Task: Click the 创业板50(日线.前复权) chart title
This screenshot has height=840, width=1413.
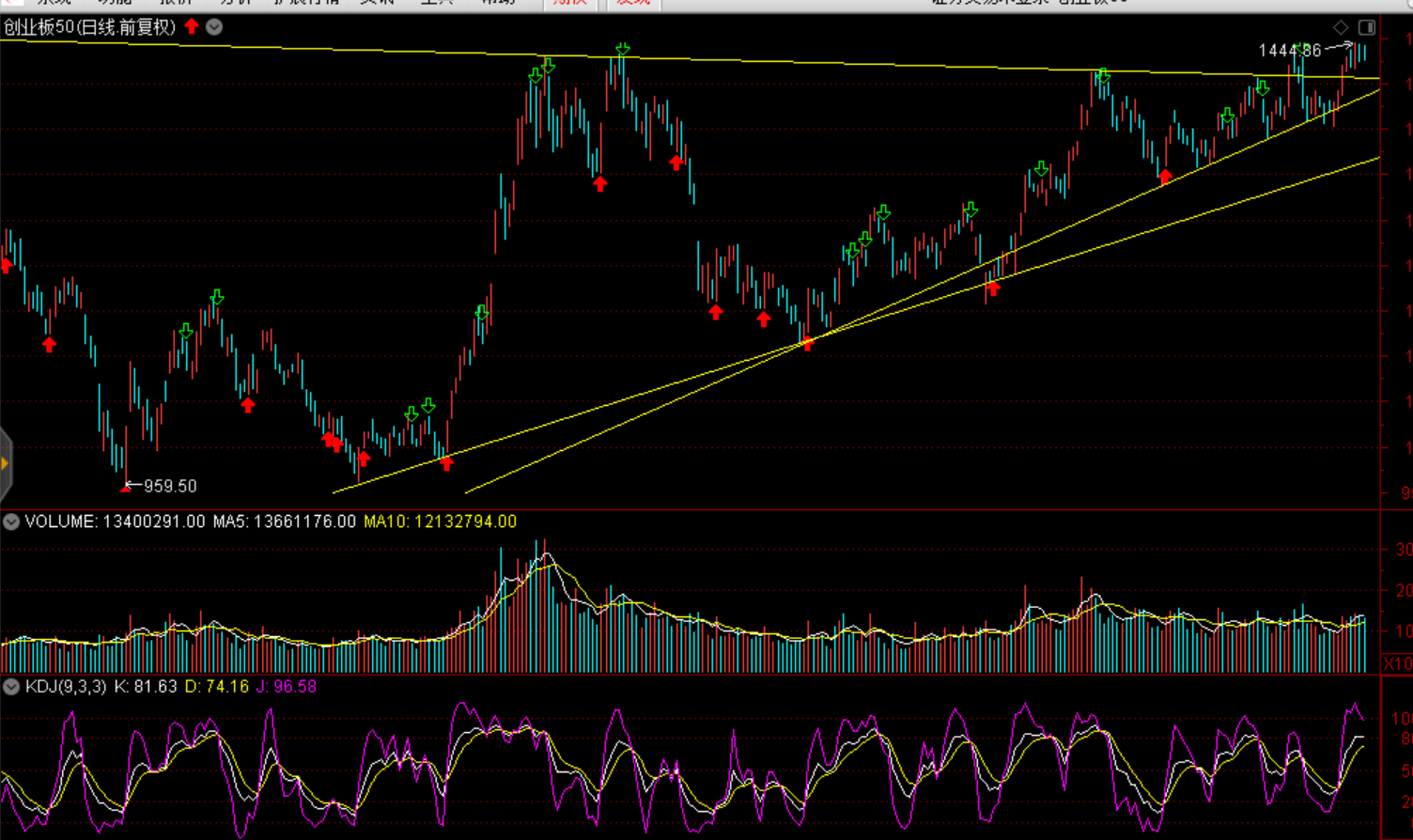Action: click(x=90, y=27)
